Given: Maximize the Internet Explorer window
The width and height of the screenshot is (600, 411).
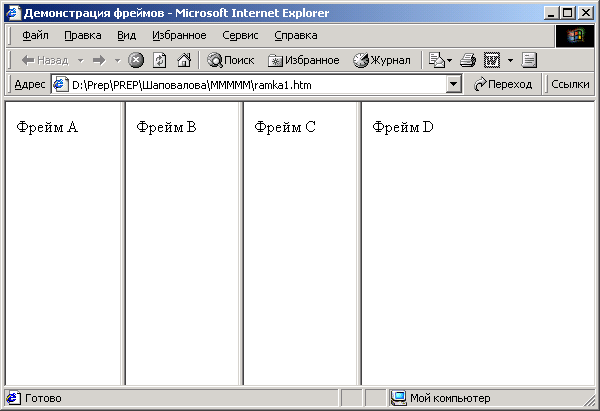Looking at the screenshot, I should [568, 13].
